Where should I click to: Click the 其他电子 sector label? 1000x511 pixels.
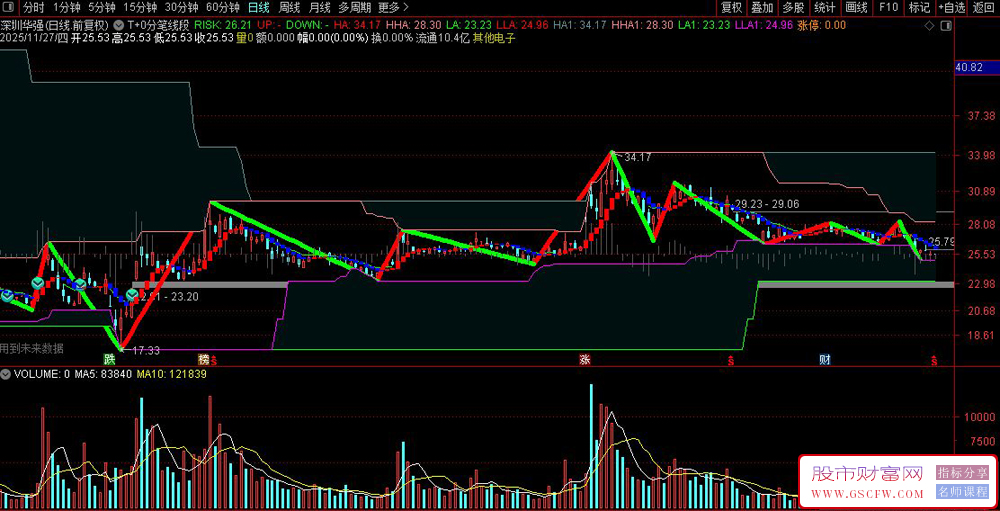point(494,38)
